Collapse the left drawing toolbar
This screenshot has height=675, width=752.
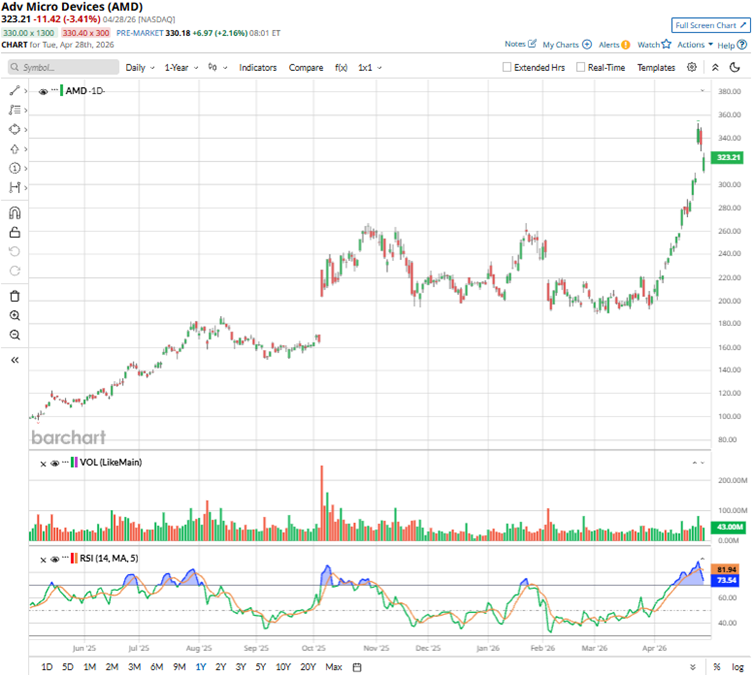[14, 360]
